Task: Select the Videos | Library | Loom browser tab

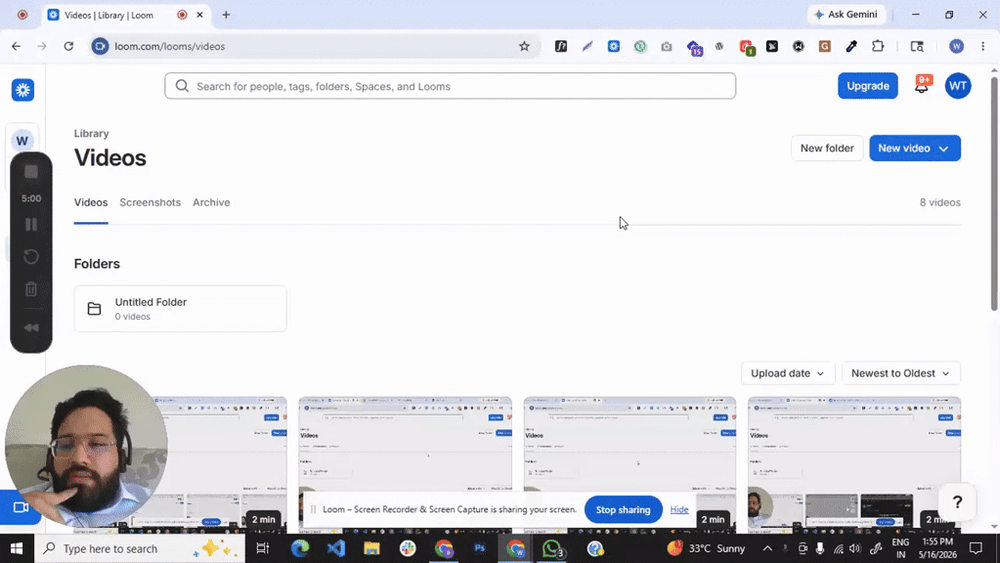Action: click(x=126, y=15)
